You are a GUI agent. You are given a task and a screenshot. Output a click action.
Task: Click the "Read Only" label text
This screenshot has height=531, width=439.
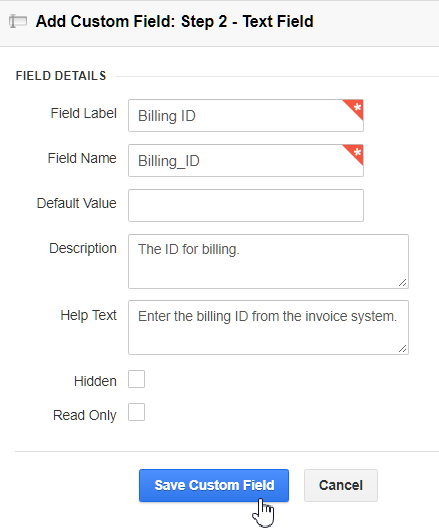tap(85, 415)
